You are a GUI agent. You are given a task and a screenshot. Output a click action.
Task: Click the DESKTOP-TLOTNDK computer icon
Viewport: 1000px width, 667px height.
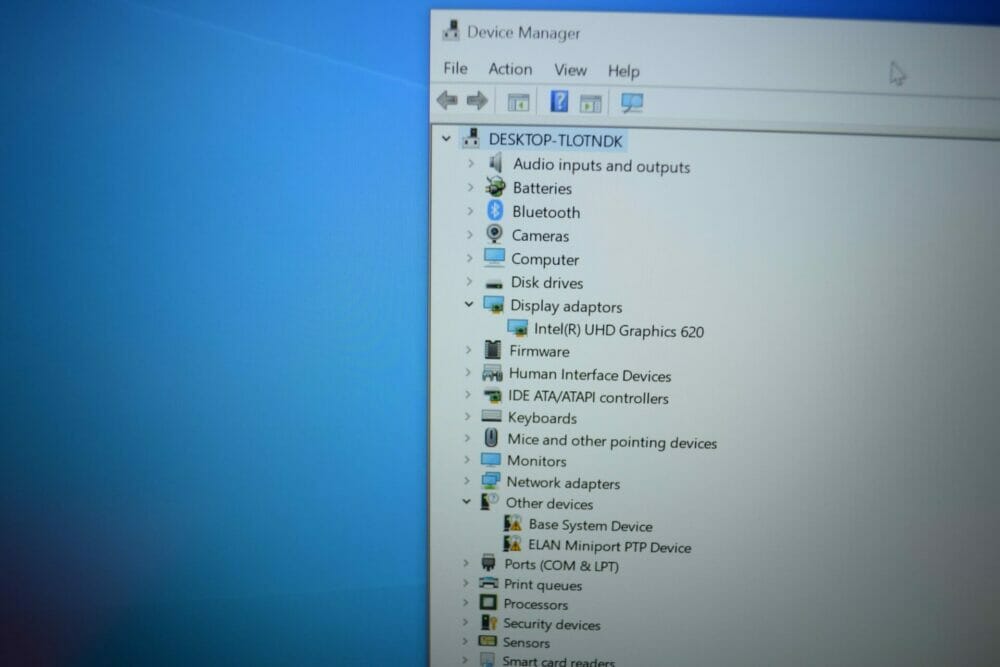click(471, 138)
